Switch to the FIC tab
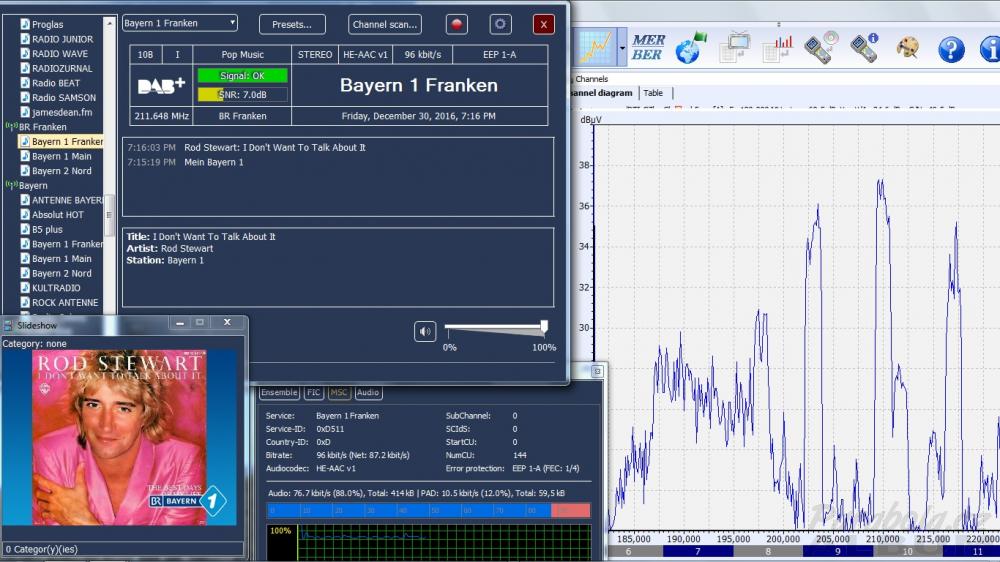Screen dimensions: 1000x562 (x=313, y=392)
